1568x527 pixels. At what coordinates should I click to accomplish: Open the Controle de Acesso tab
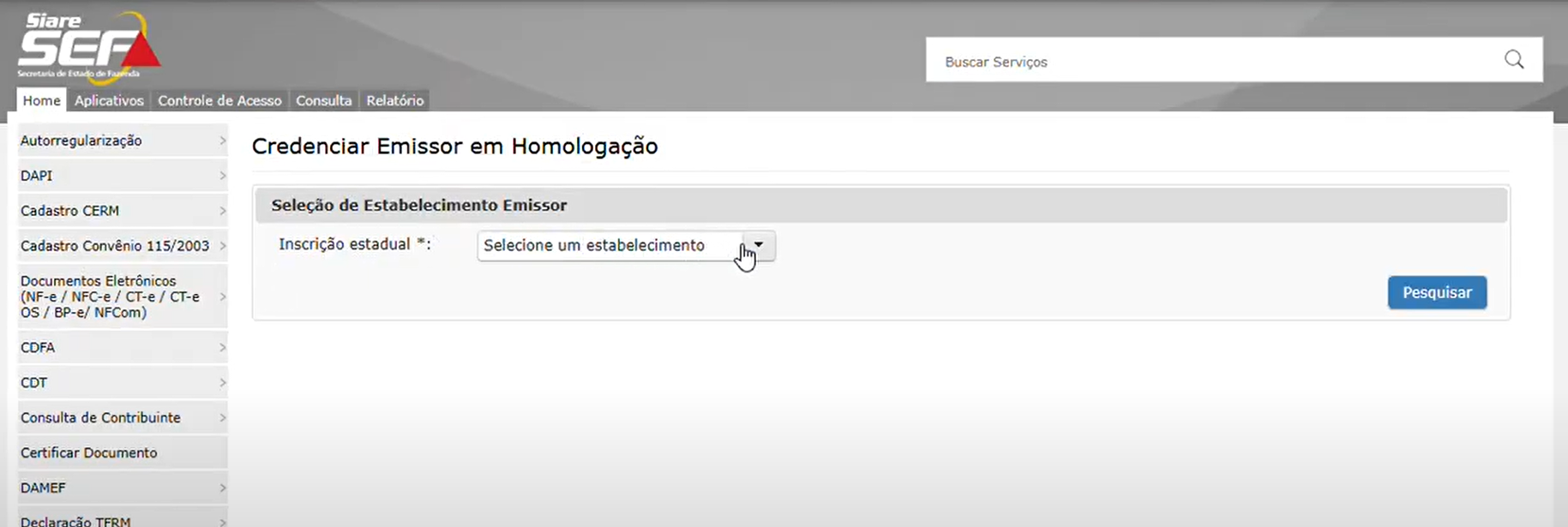pos(219,100)
